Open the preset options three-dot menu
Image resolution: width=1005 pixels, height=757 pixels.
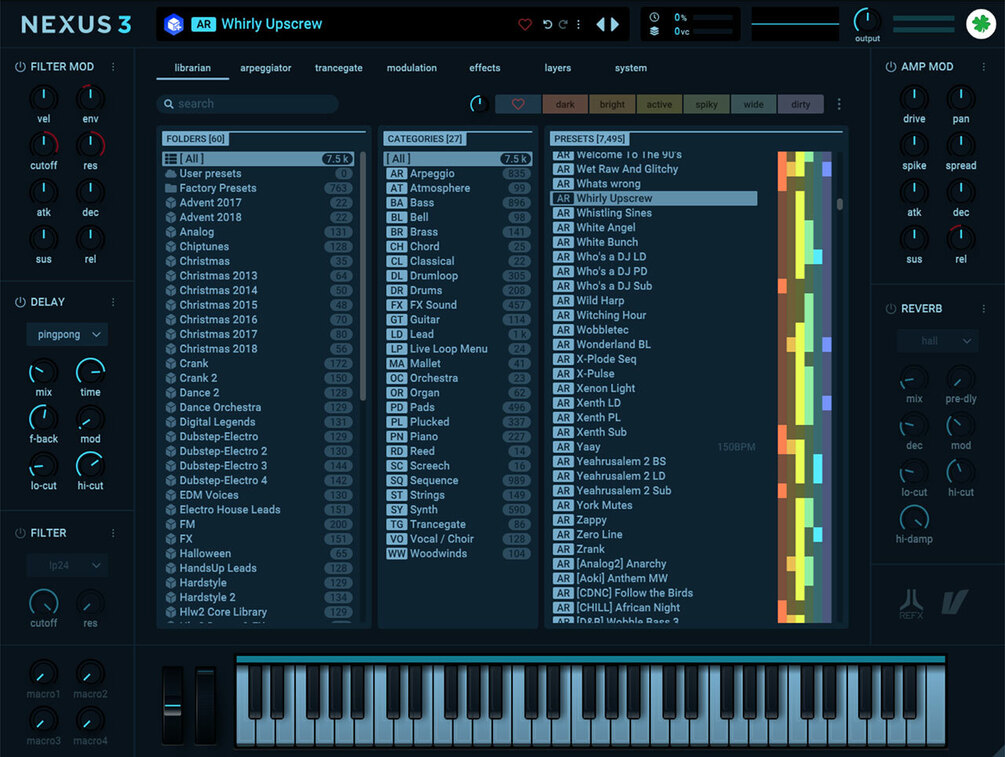point(578,24)
